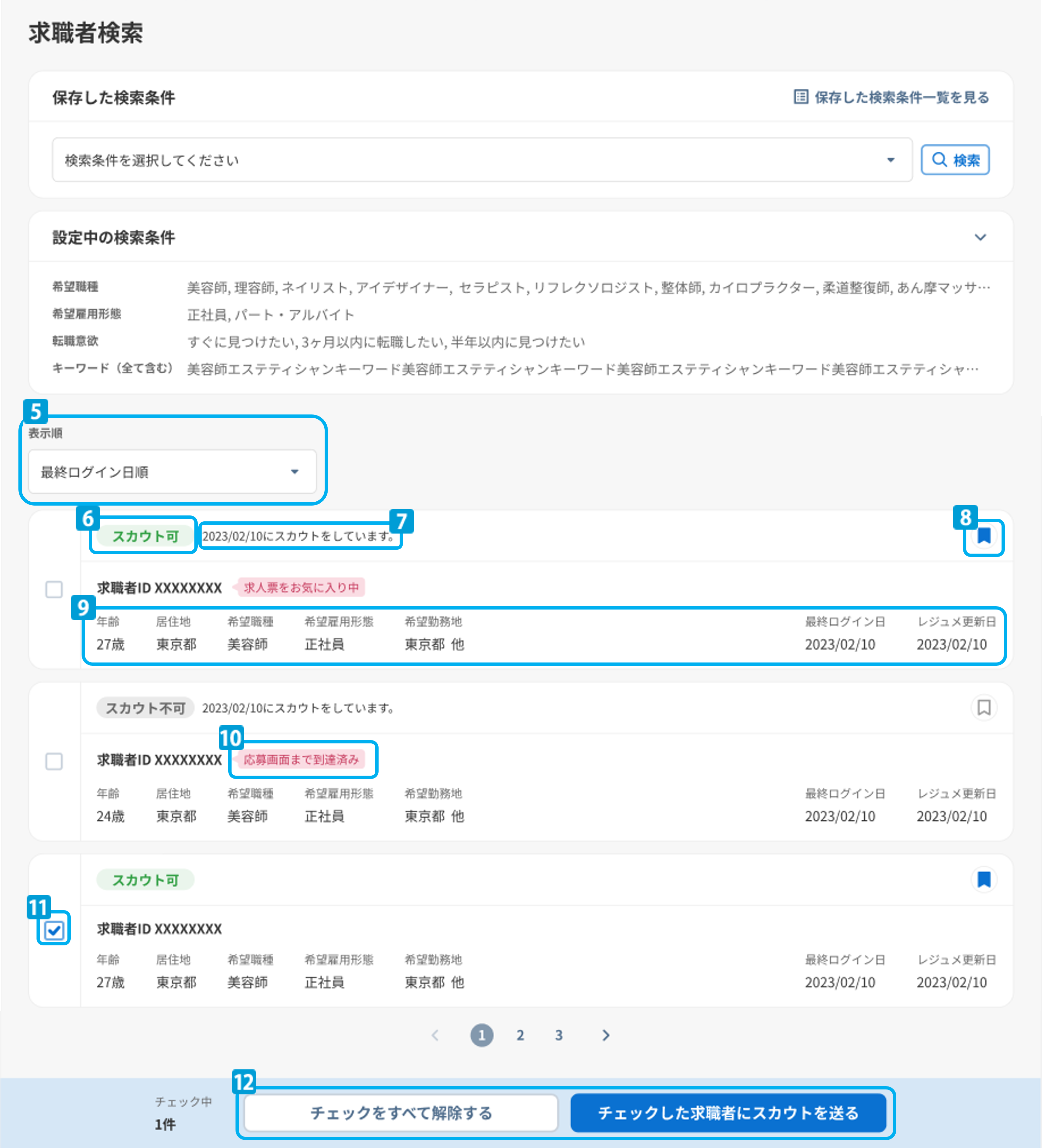Click チェックした求職者にスカウトを送る button
1042x1148 pixels.
point(728,1113)
